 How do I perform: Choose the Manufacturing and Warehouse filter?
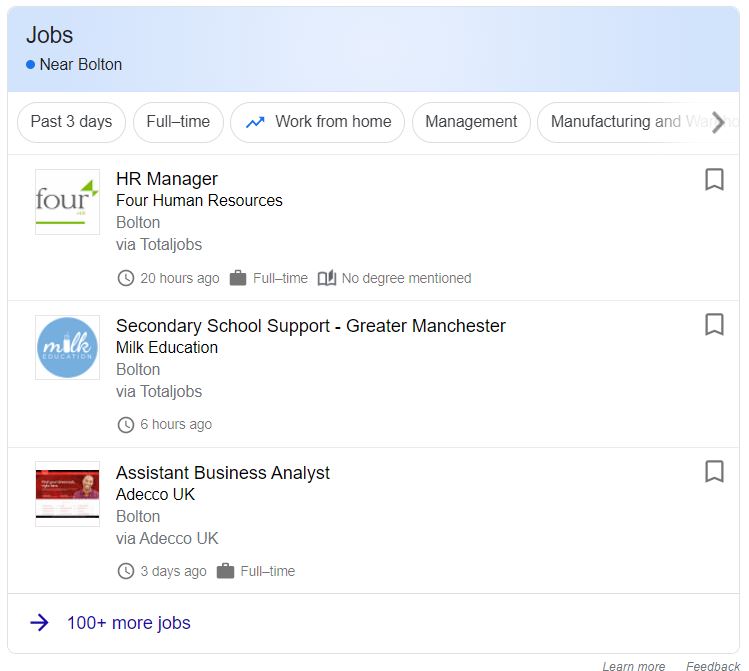[625, 122]
